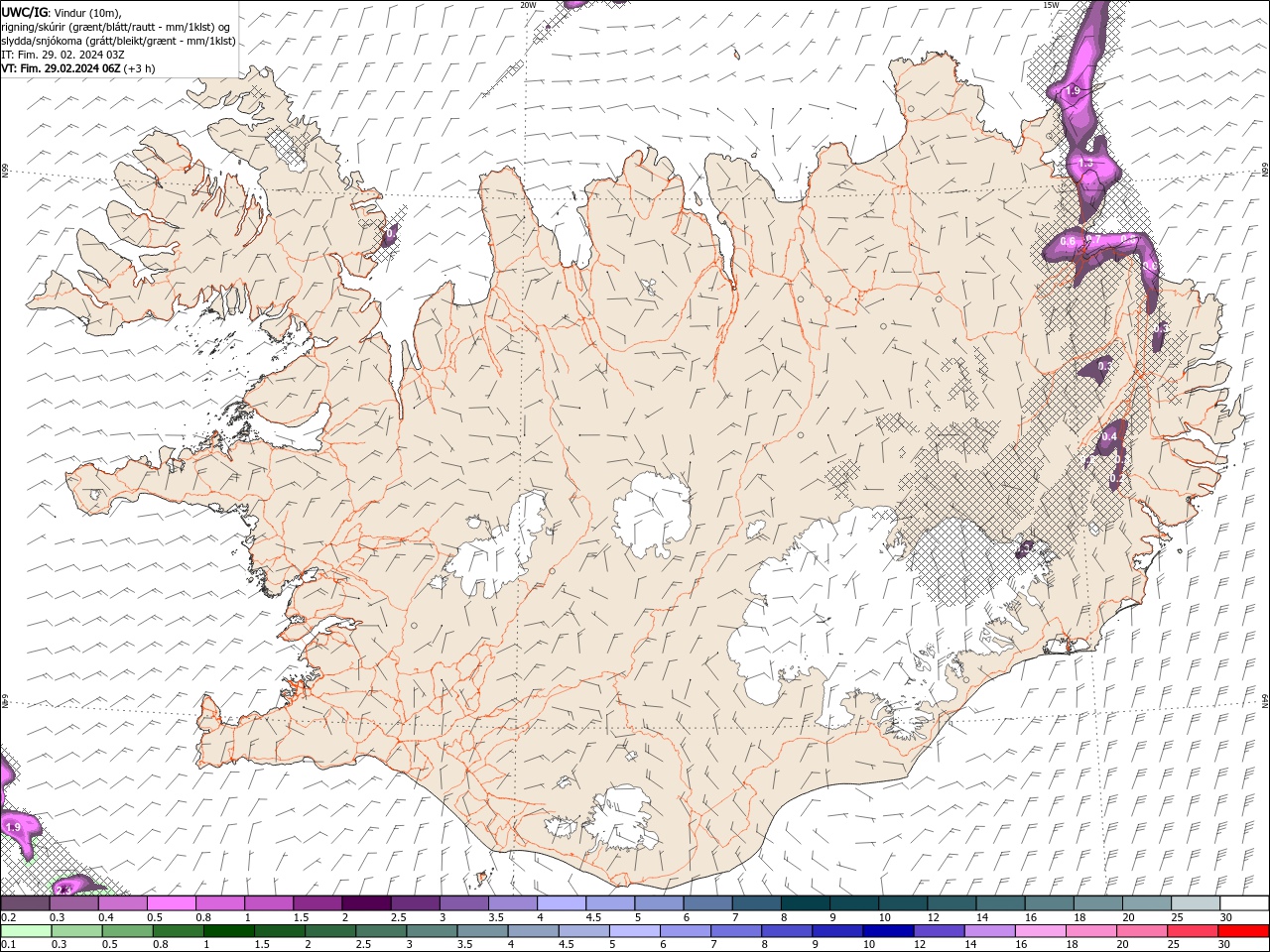Click the white 30 mm snow legend swatch
1270x952 pixels.
1244,903
